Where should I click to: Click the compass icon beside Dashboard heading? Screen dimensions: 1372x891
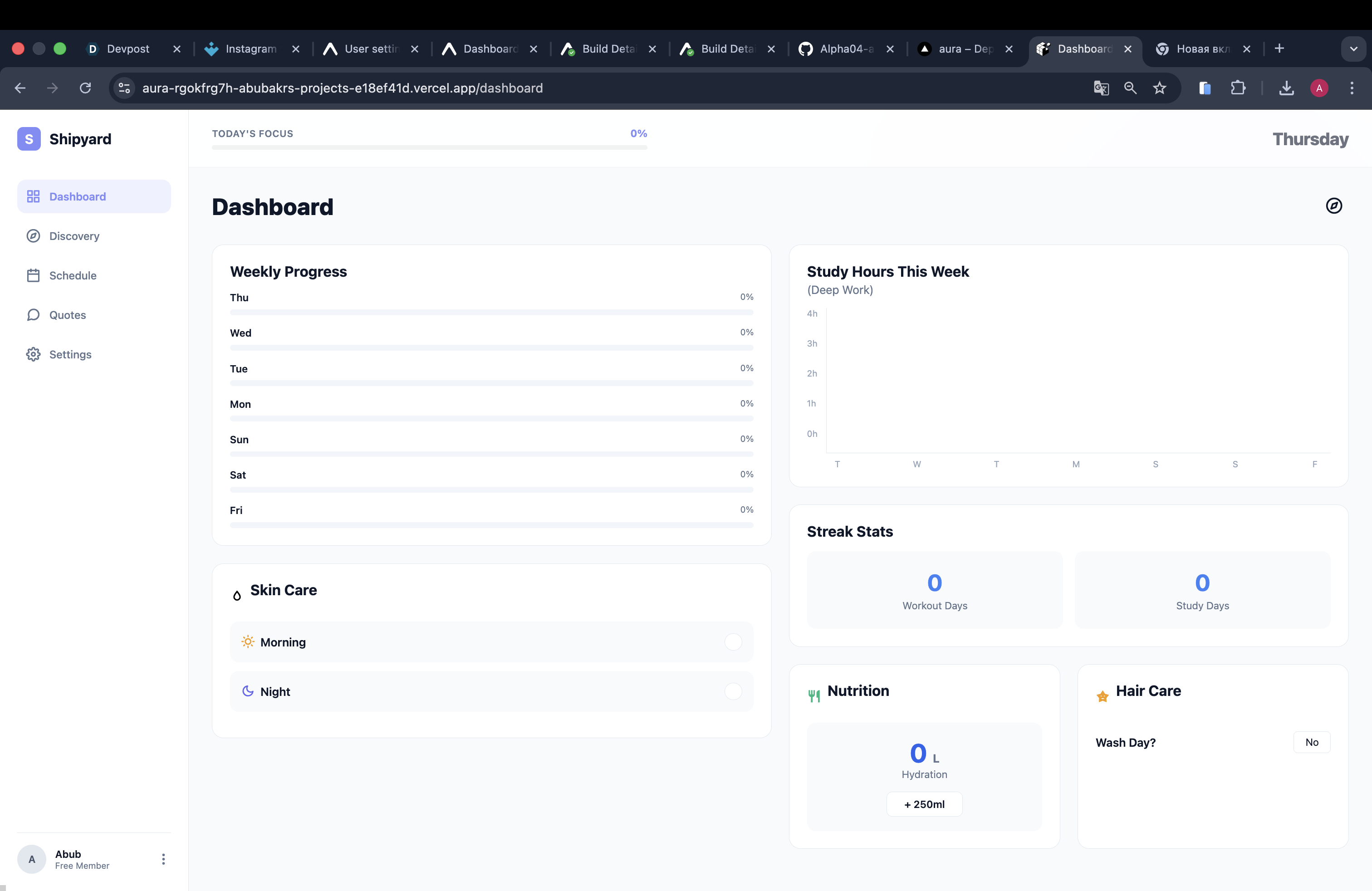point(1333,206)
